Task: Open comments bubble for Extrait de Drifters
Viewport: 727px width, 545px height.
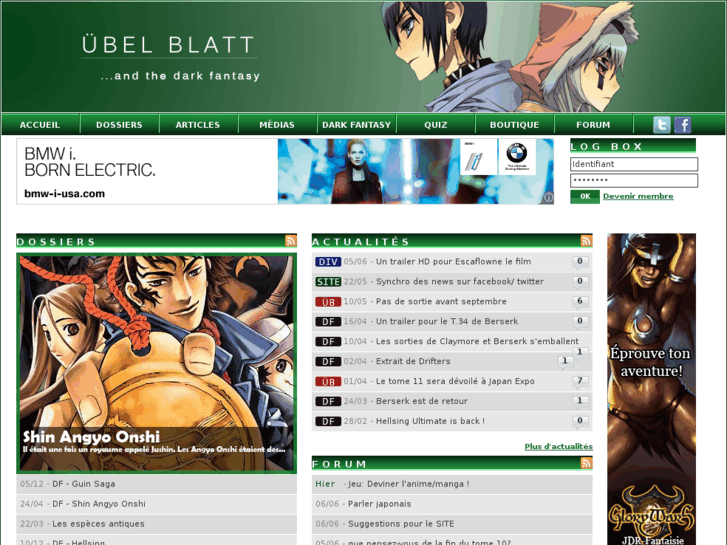Action: coord(565,362)
